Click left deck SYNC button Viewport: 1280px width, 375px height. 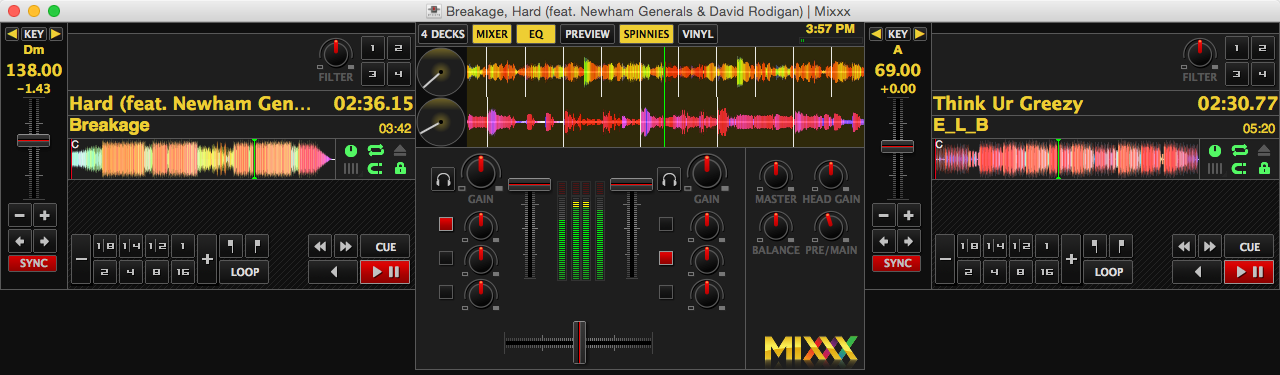[33, 263]
